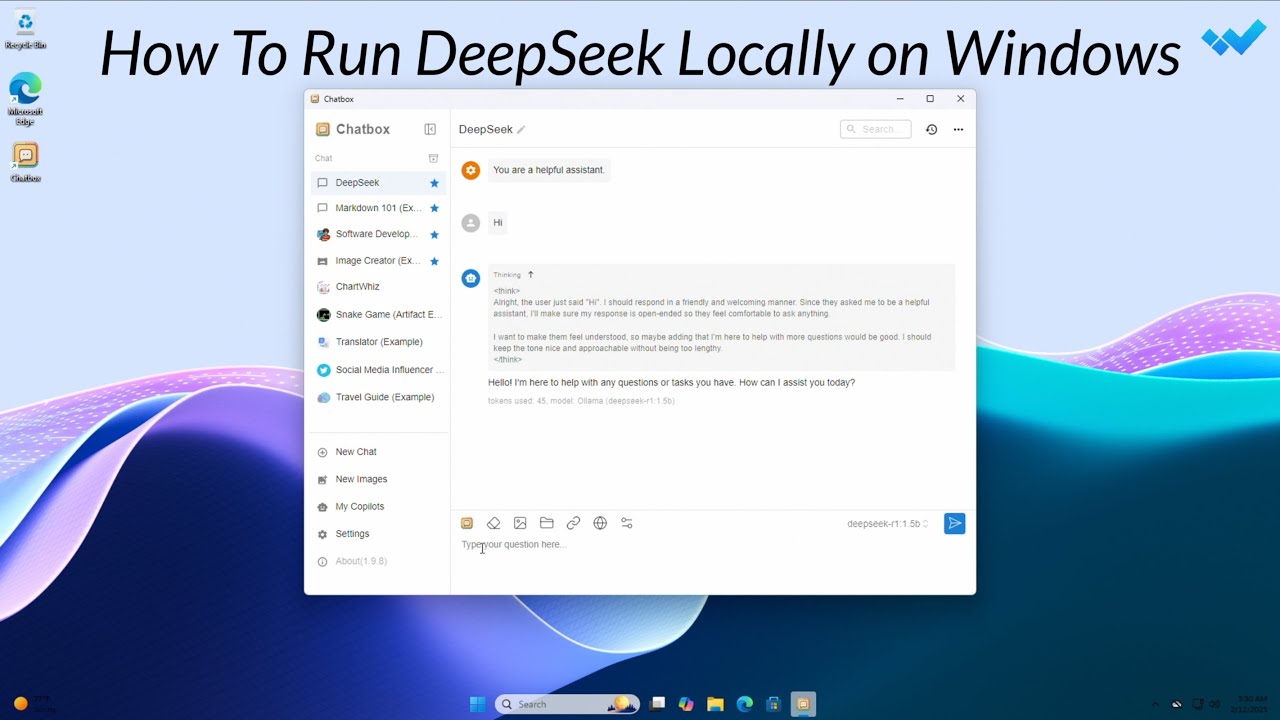
Task: Open the Travel Guide (Example) chat
Action: pos(378,397)
